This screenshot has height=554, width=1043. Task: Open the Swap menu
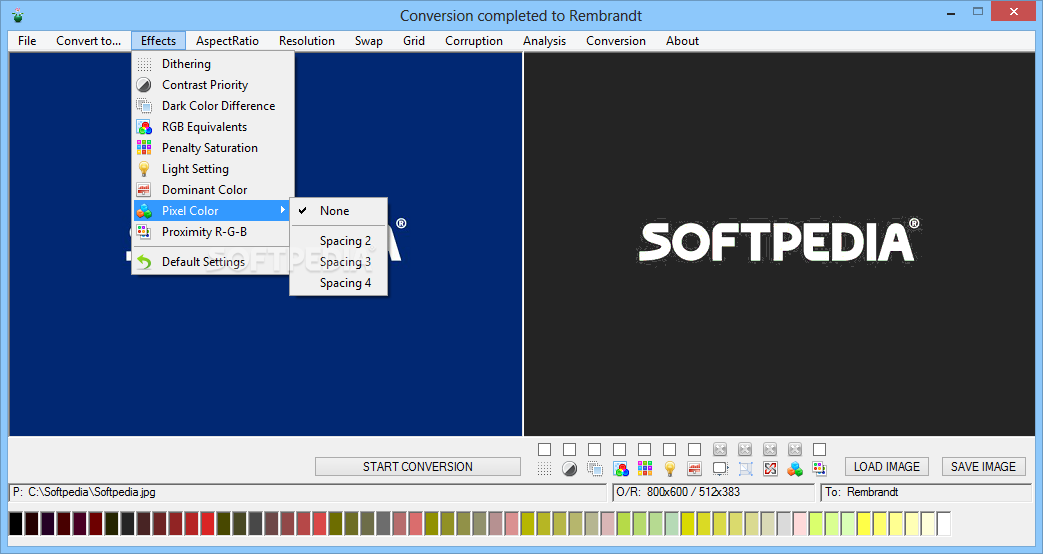pos(369,41)
